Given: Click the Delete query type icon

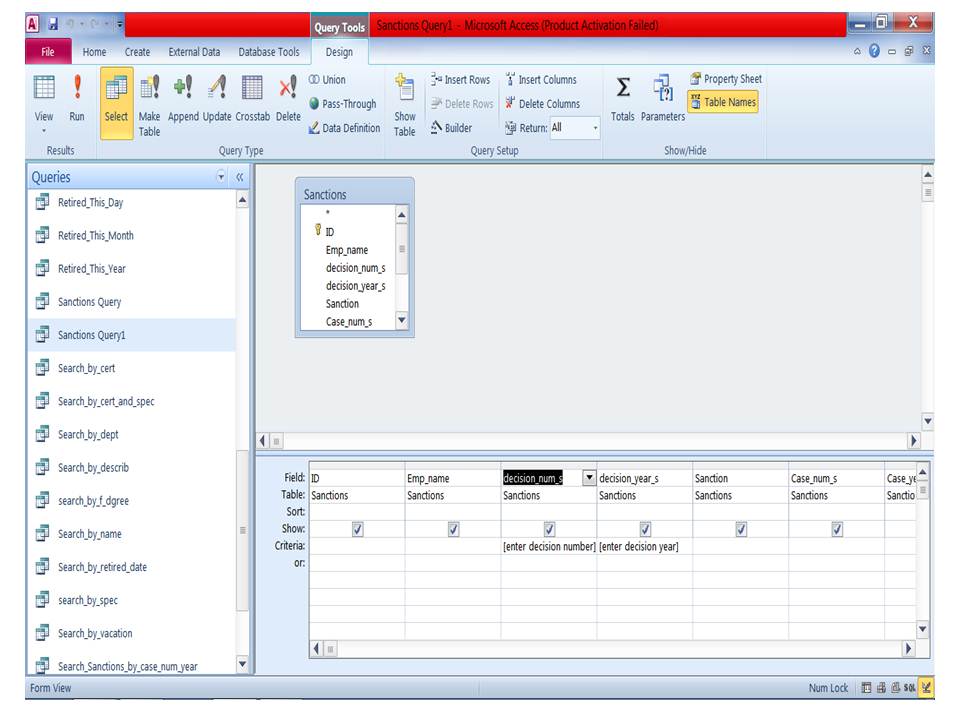Looking at the screenshot, I should pyautogui.click(x=288, y=99).
